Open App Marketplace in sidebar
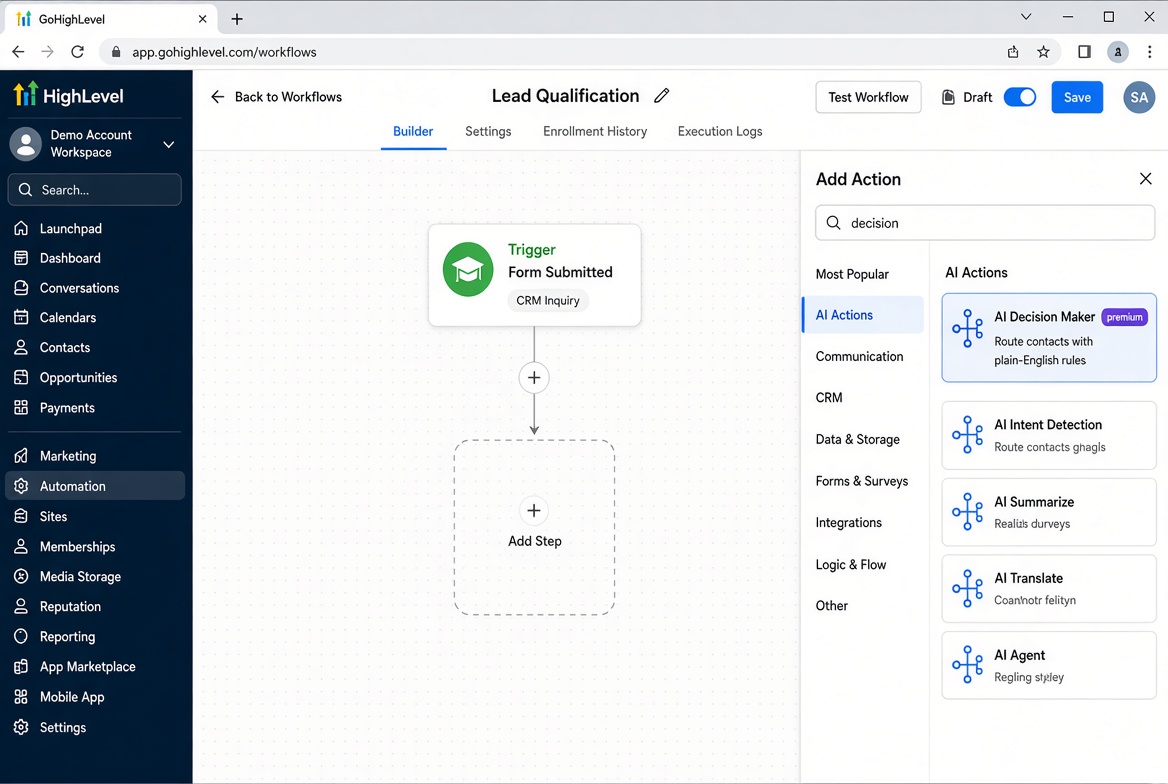 tap(87, 667)
